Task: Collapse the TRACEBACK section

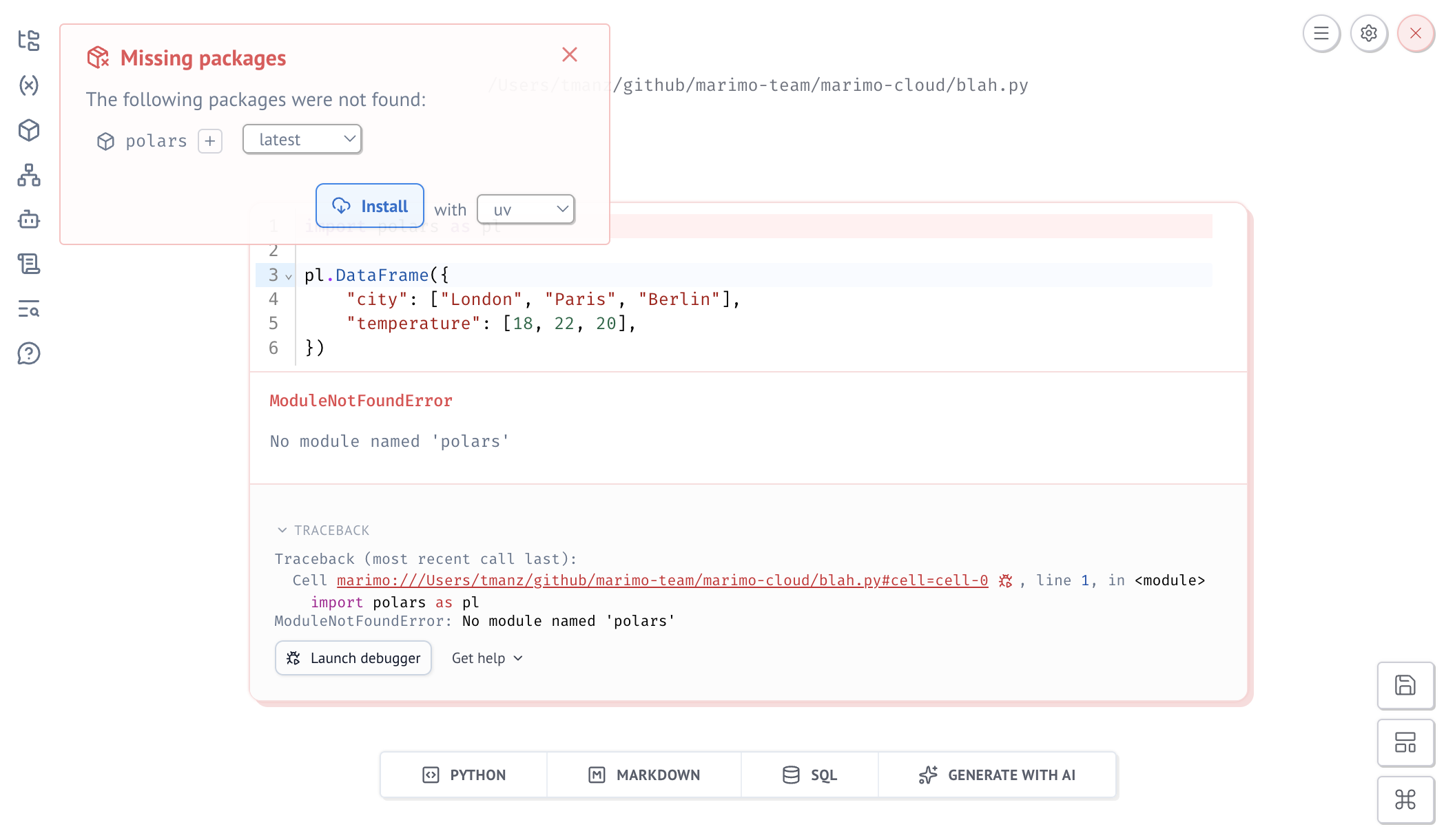Action: (x=322, y=530)
